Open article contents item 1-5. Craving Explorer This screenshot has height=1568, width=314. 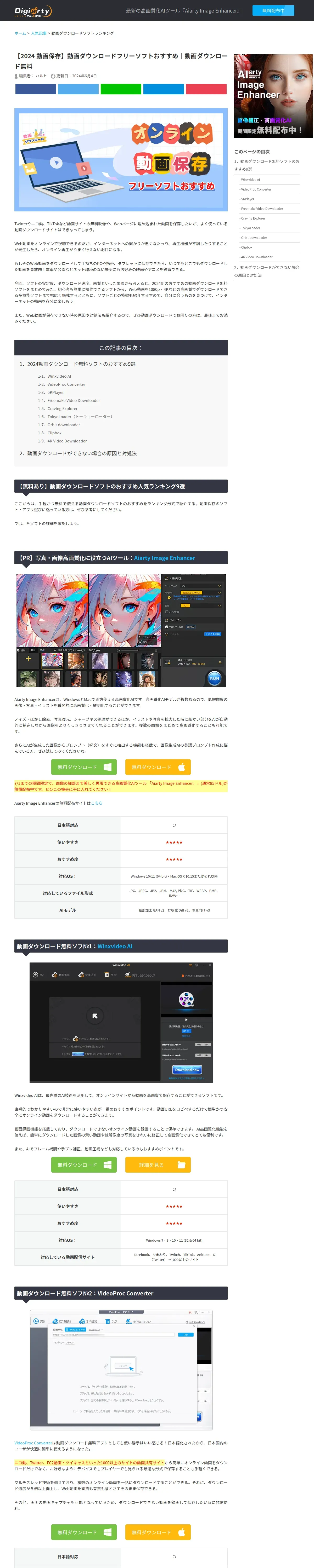58,409
